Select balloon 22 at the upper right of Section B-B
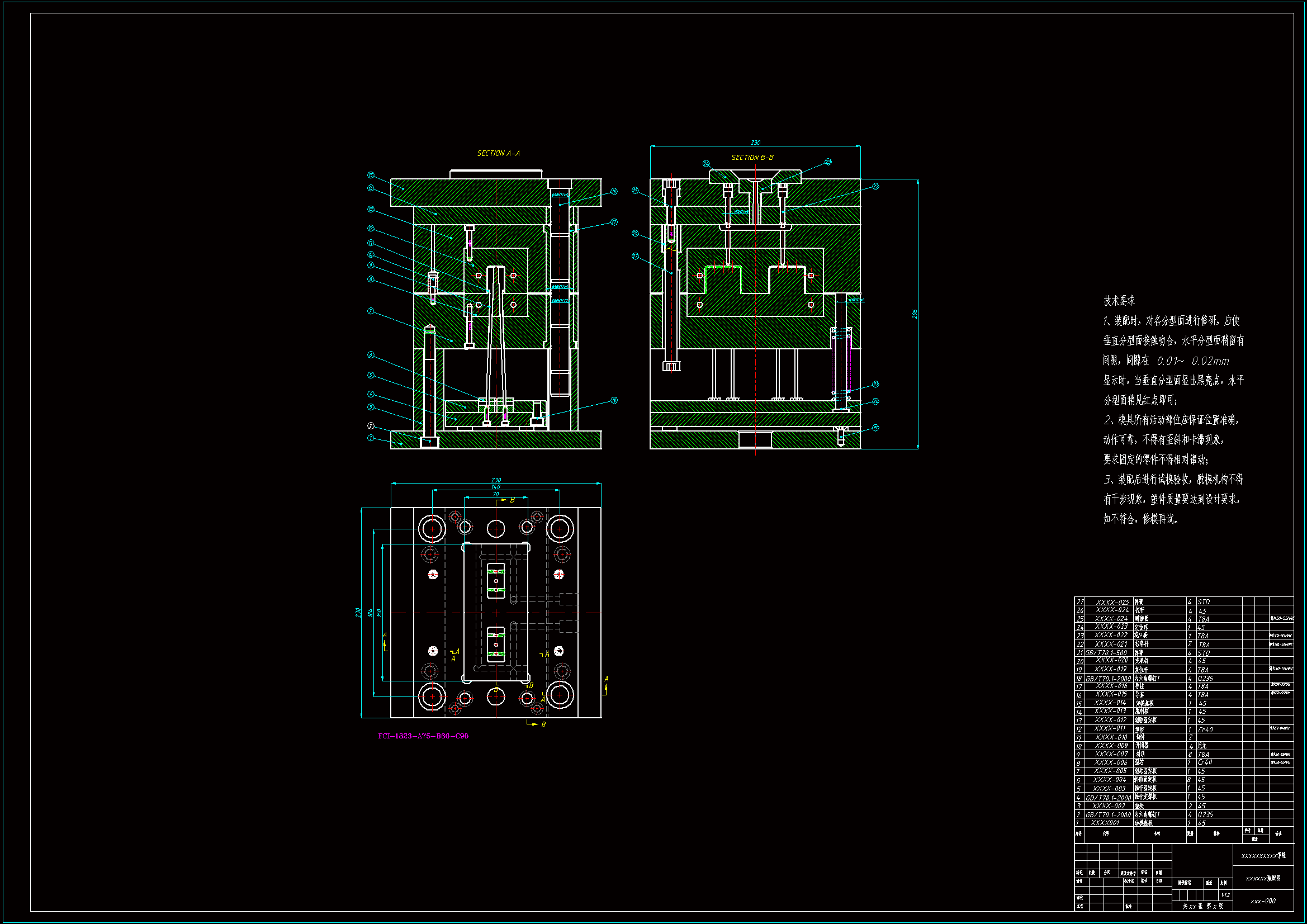The image size is (1307, 924). coord(875,187)
